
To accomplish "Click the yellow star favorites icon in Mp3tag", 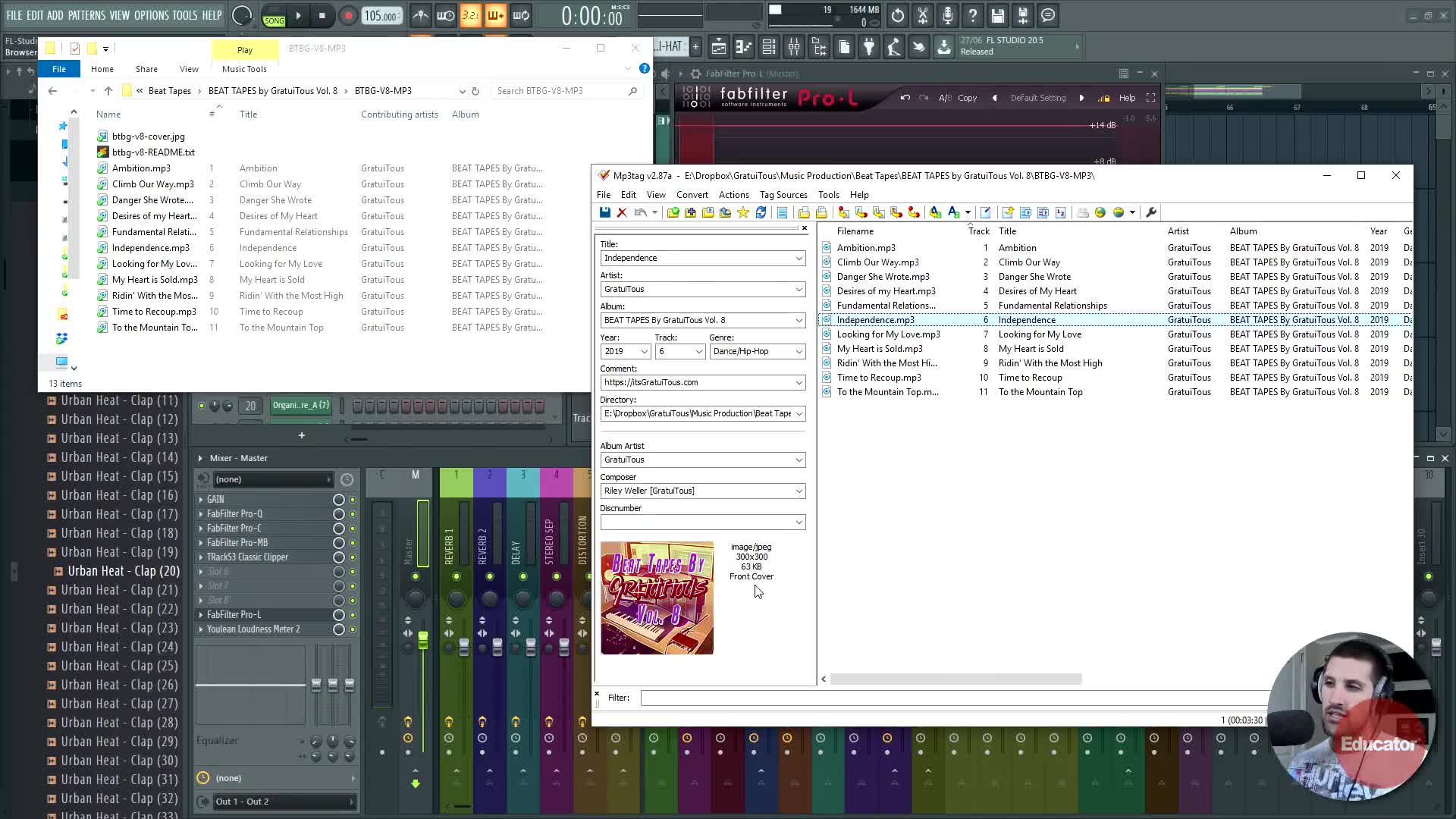I will pyautogui.click(x=743, y=212).
